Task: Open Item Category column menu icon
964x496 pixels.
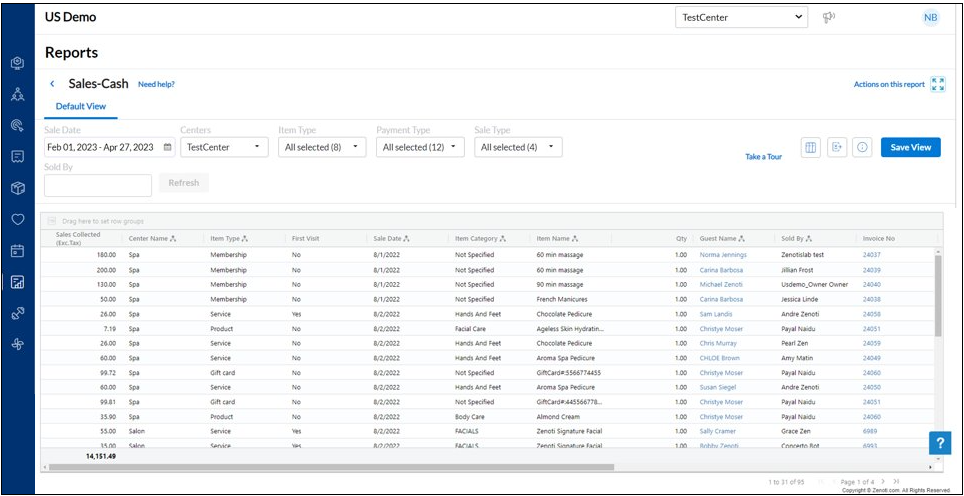Action: point(503,238)
